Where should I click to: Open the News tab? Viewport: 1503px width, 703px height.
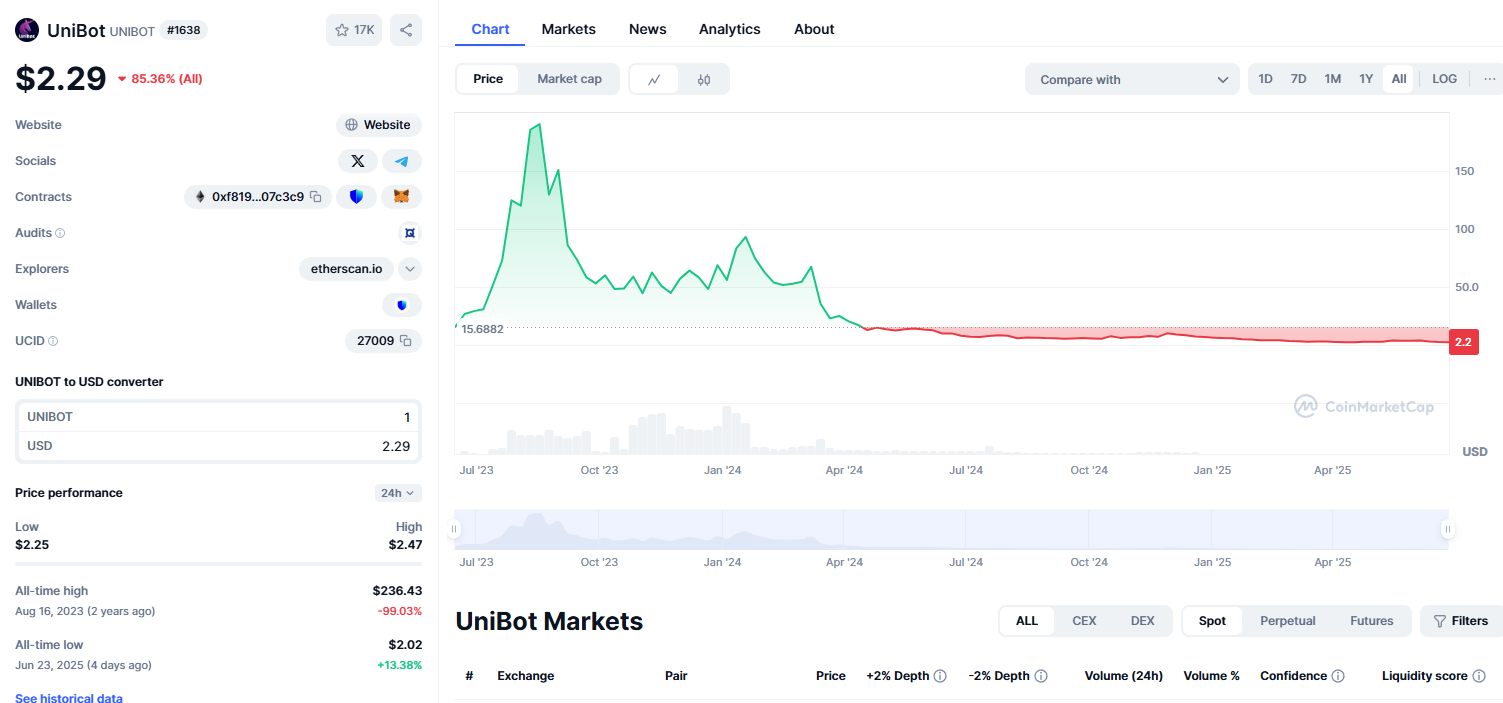tap(647, 29)
